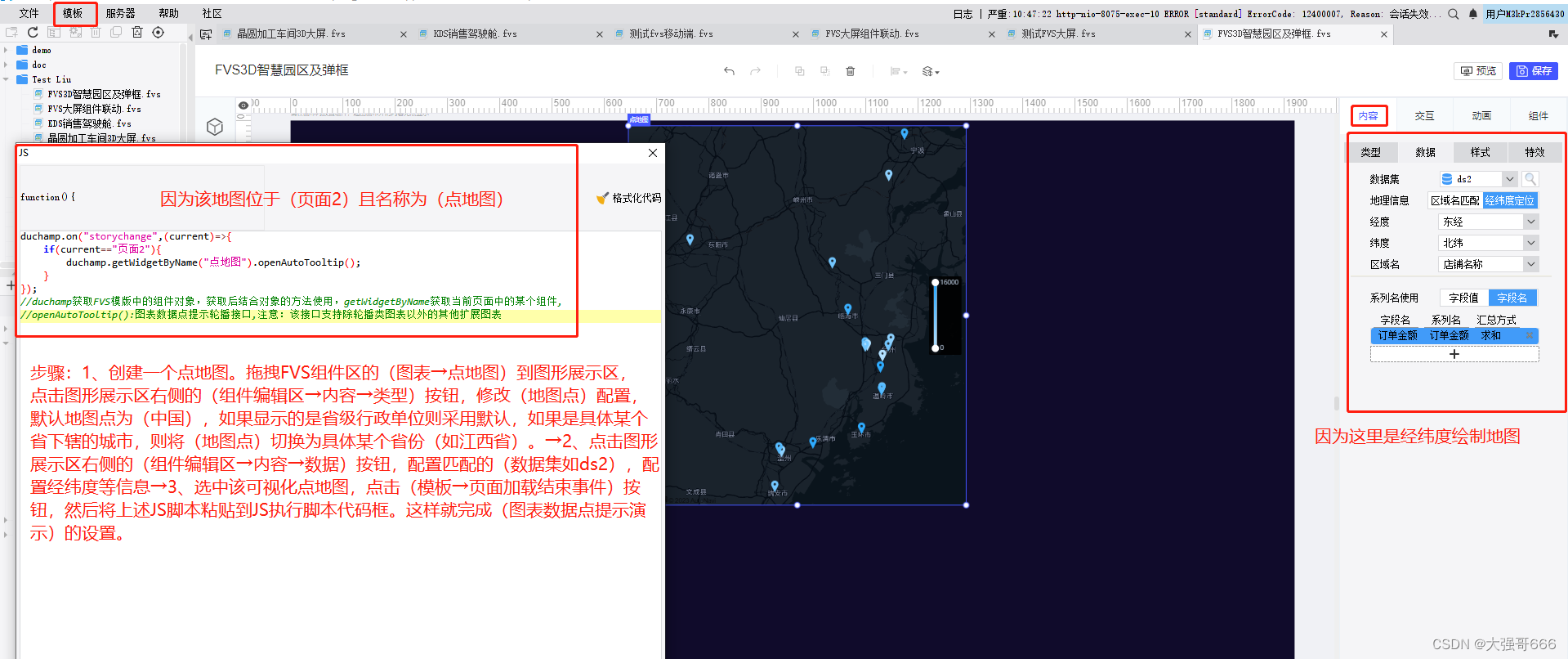Select 字段名 for series name usage

(1512, 298)
